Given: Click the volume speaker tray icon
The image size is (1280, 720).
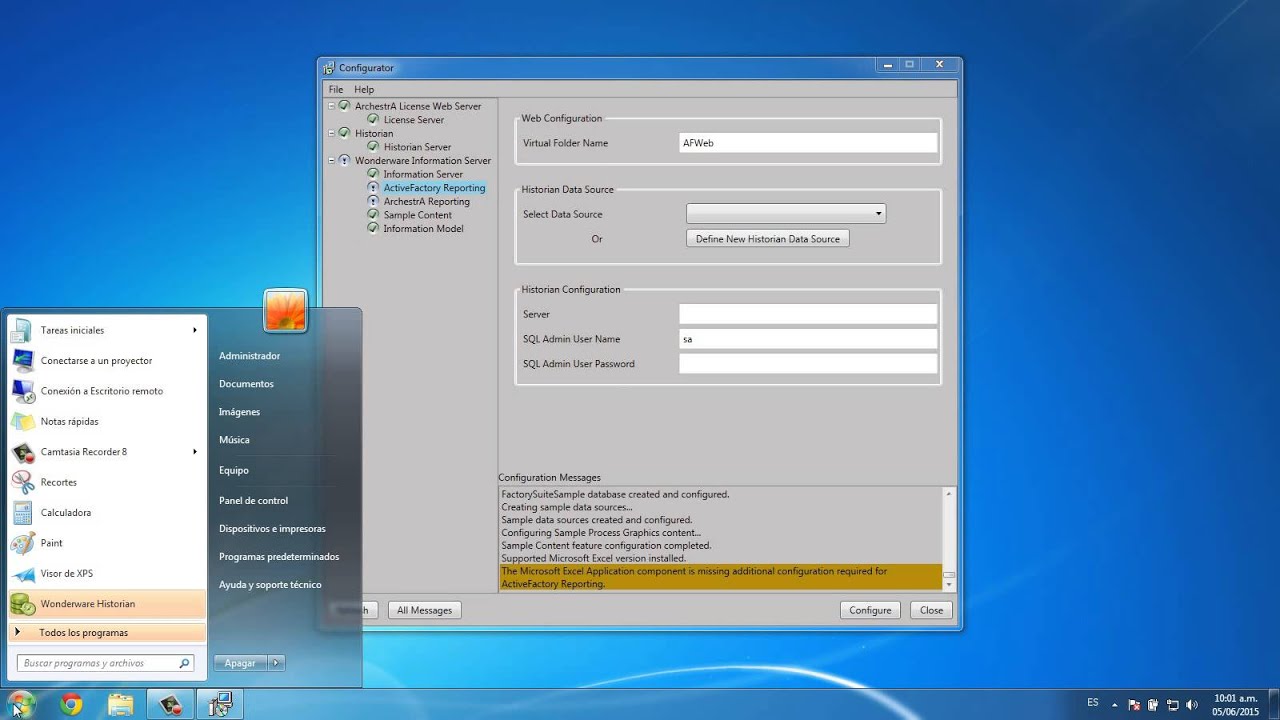Looking at the screenshot, I should pyautogui.click(x=1191, y=704).
